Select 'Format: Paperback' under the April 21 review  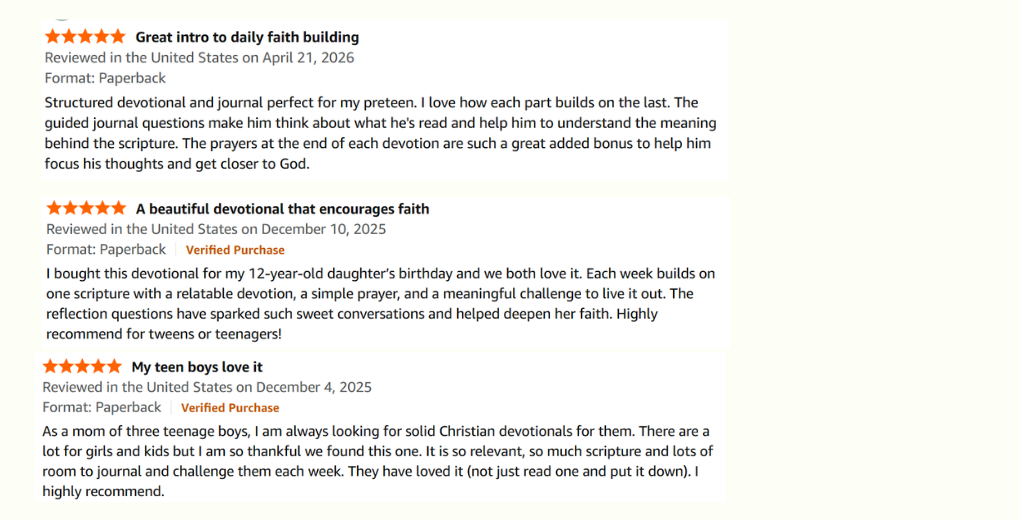point(106,78)
